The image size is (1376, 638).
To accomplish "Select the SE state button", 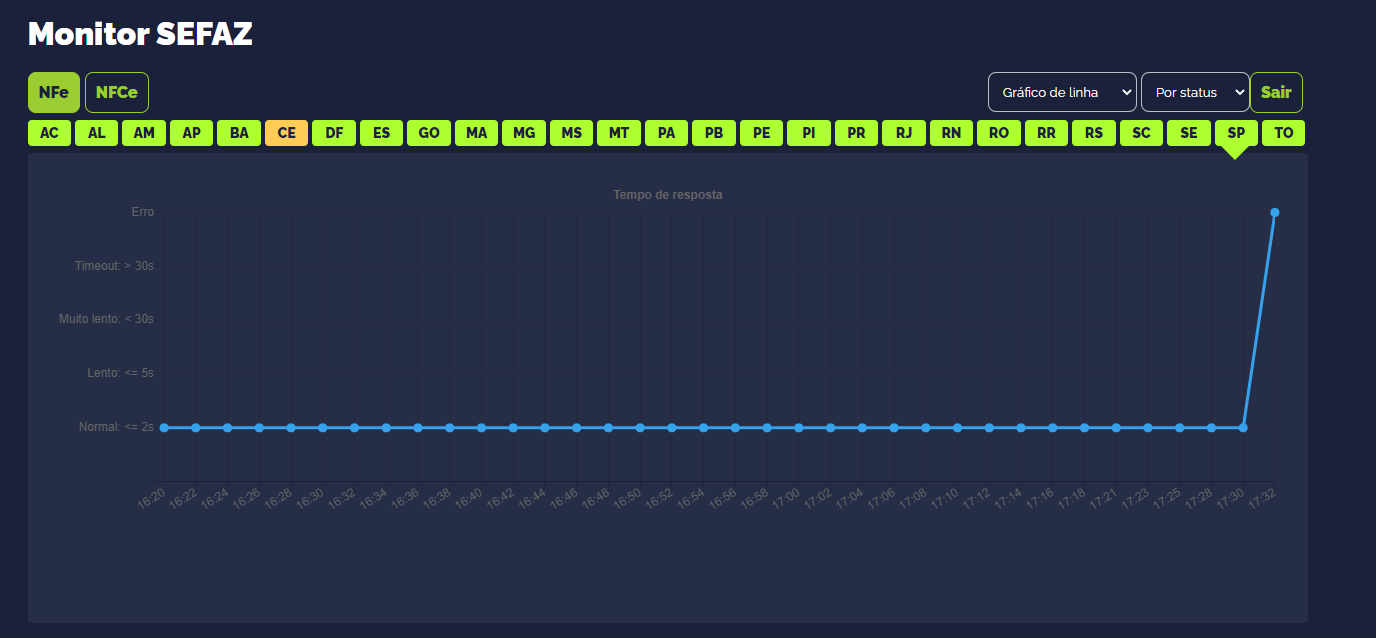I will pyautogui.click(x=1189, y=133).
